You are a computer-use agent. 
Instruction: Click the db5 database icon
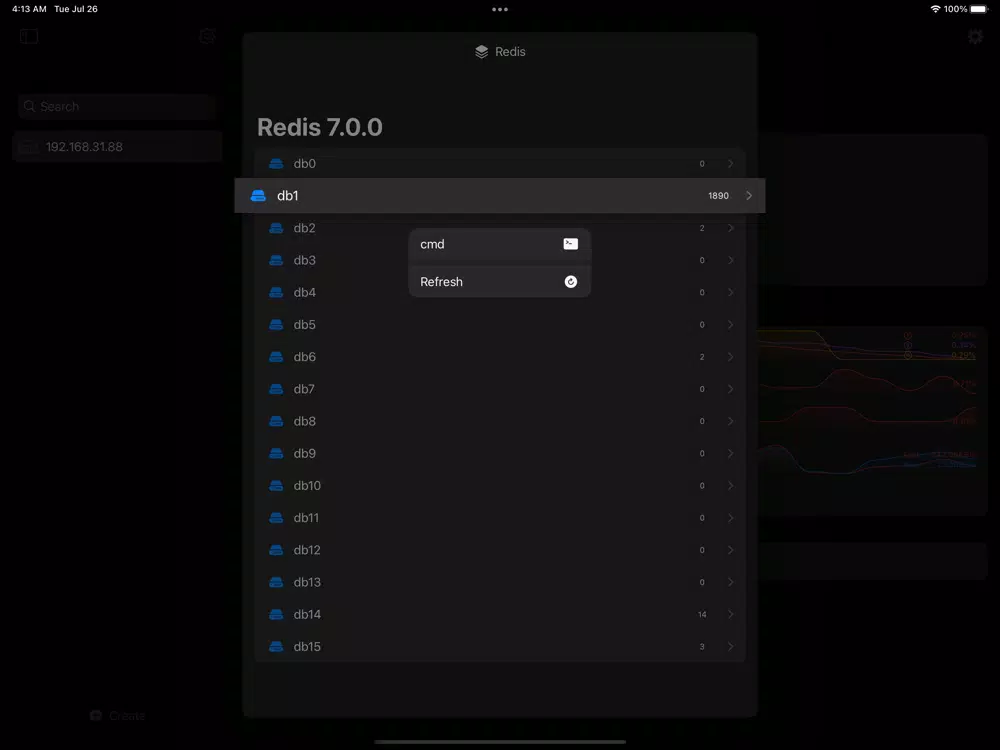276,325
